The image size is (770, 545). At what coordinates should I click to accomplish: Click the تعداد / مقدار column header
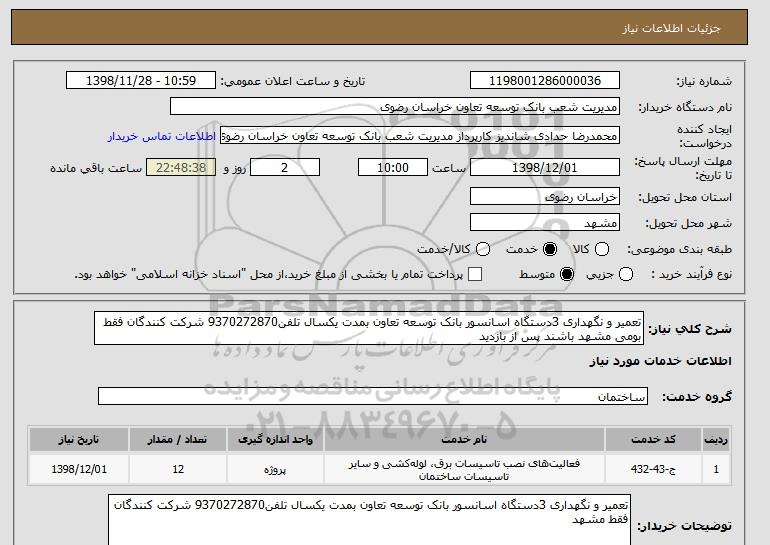click(178, 439)
